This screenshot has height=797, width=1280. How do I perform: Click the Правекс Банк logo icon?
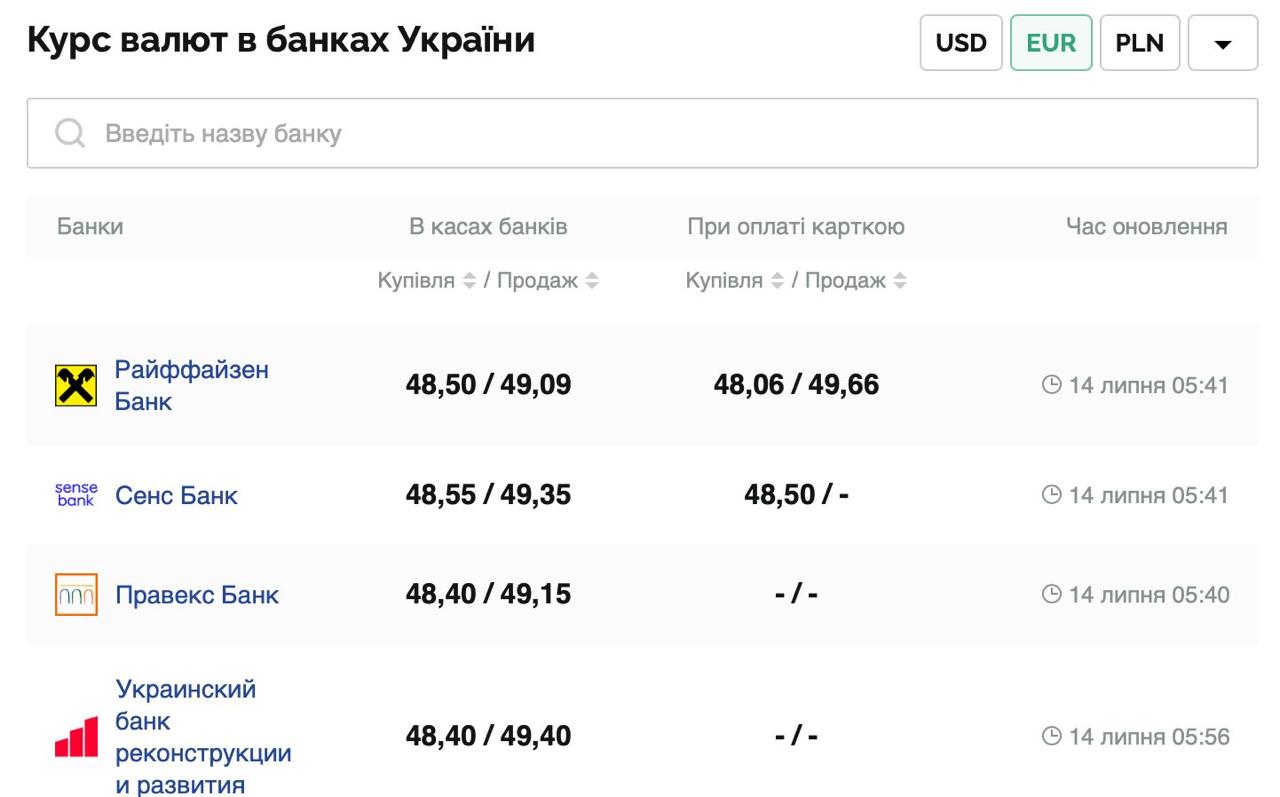[74, 593]
